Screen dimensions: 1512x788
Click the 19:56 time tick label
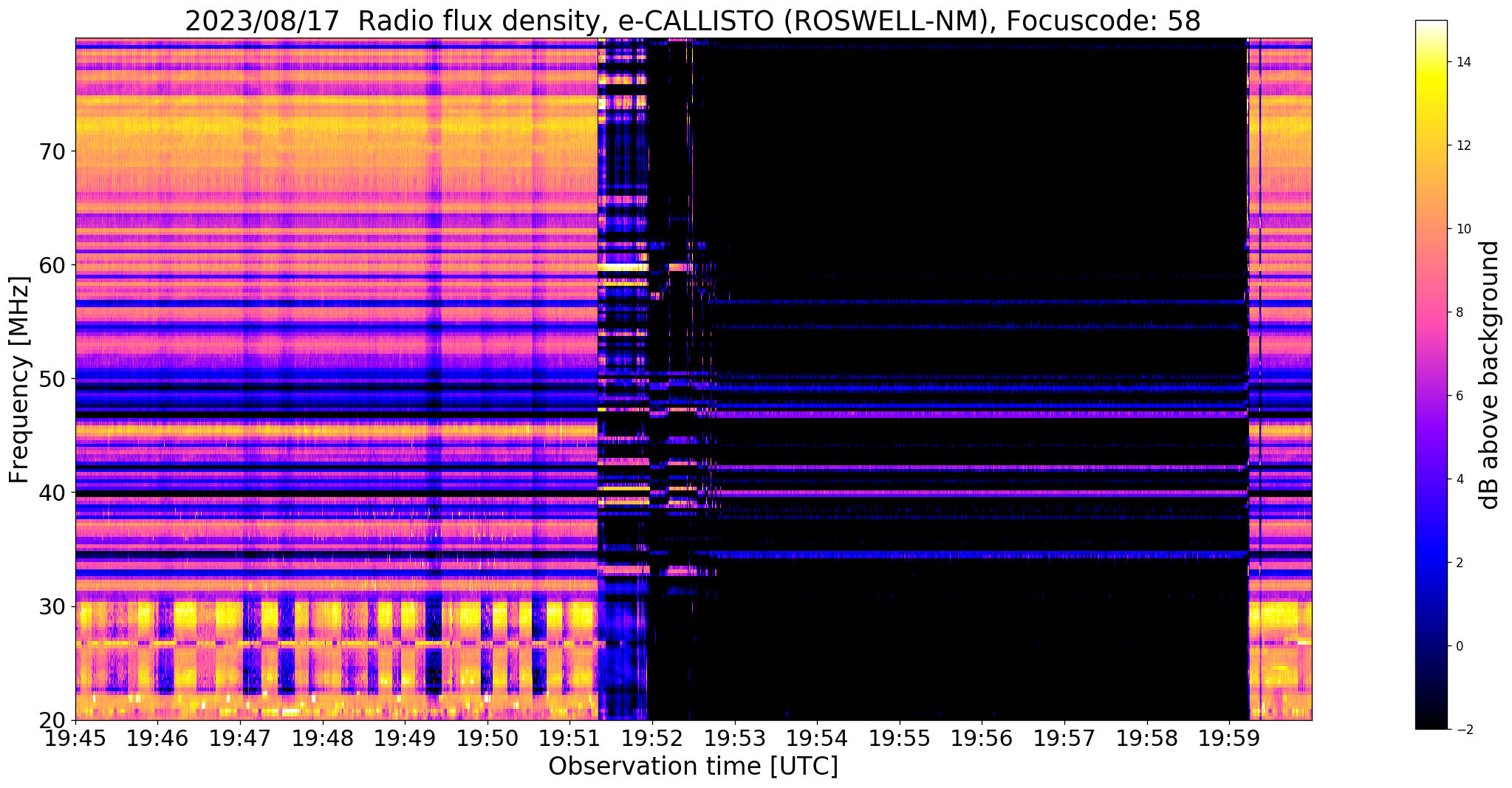point(982,738)
